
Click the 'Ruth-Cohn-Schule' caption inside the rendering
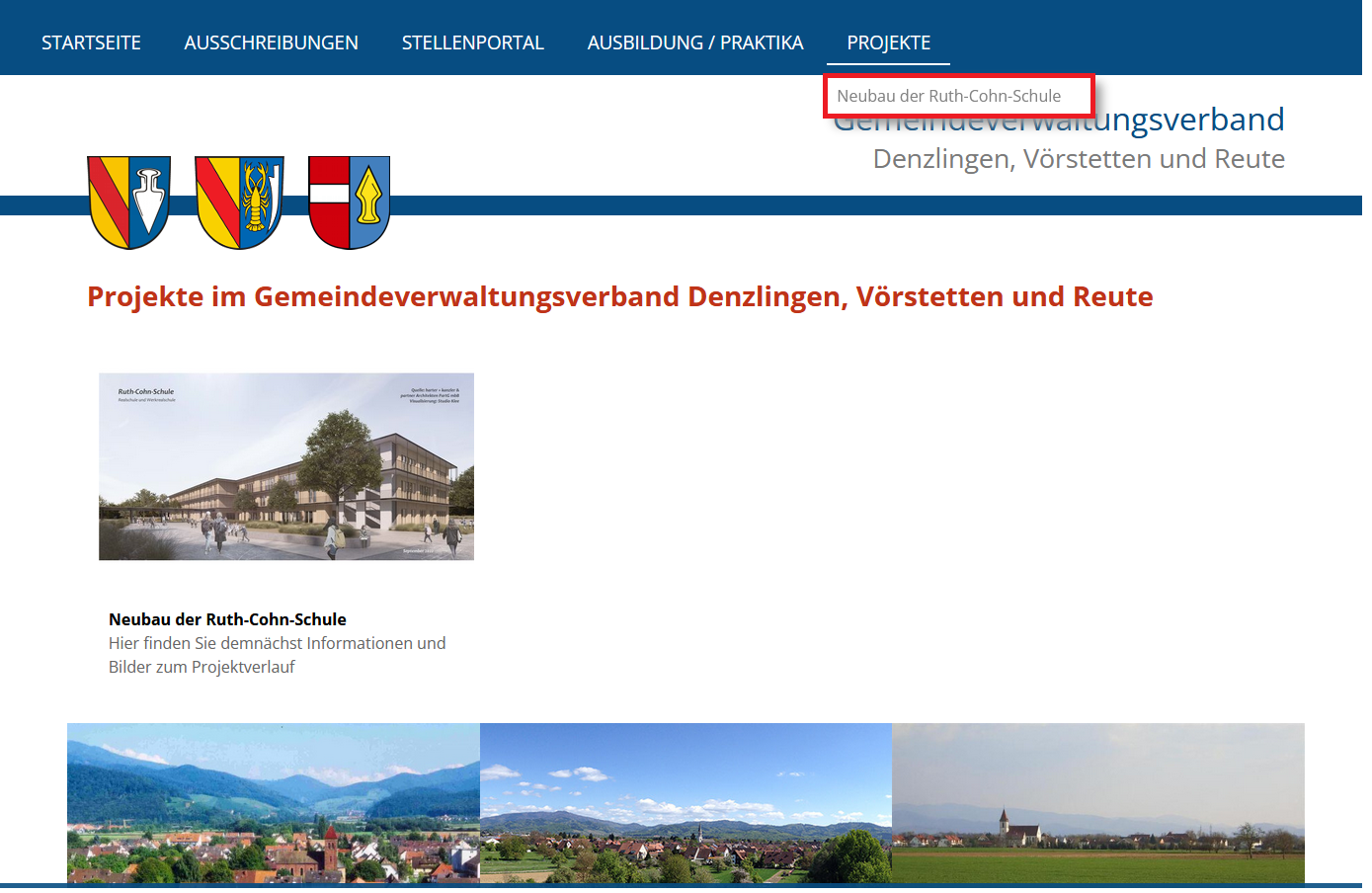146,392
